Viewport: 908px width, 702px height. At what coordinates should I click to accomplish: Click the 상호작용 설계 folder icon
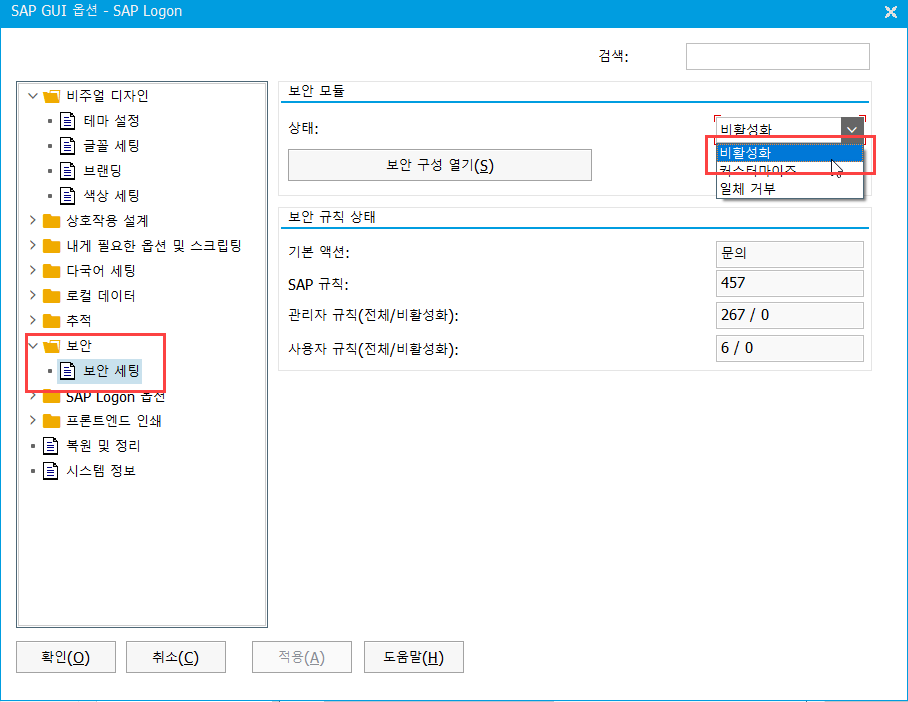52,221
